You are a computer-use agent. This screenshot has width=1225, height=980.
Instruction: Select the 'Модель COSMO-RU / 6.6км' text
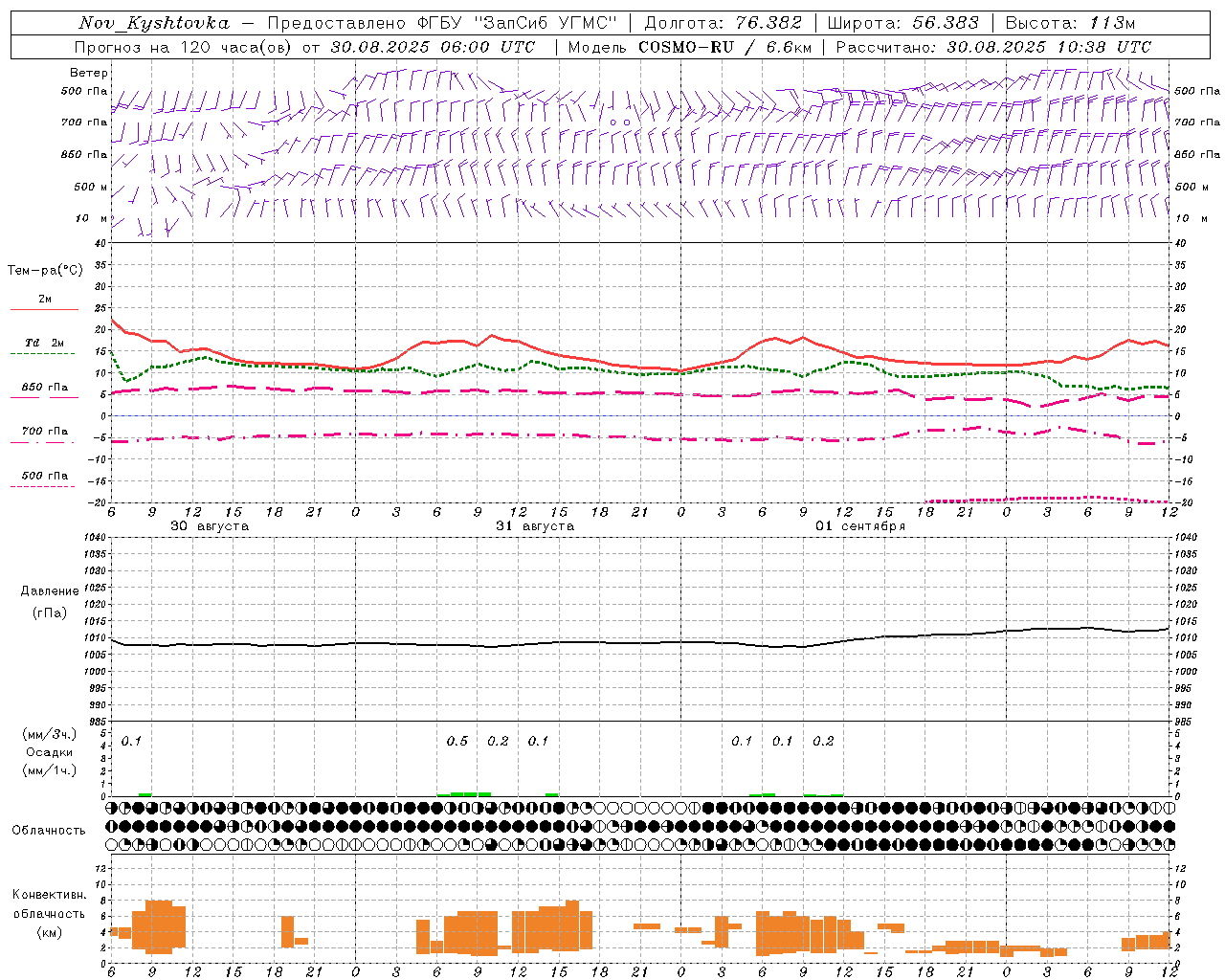click(689, 47)
